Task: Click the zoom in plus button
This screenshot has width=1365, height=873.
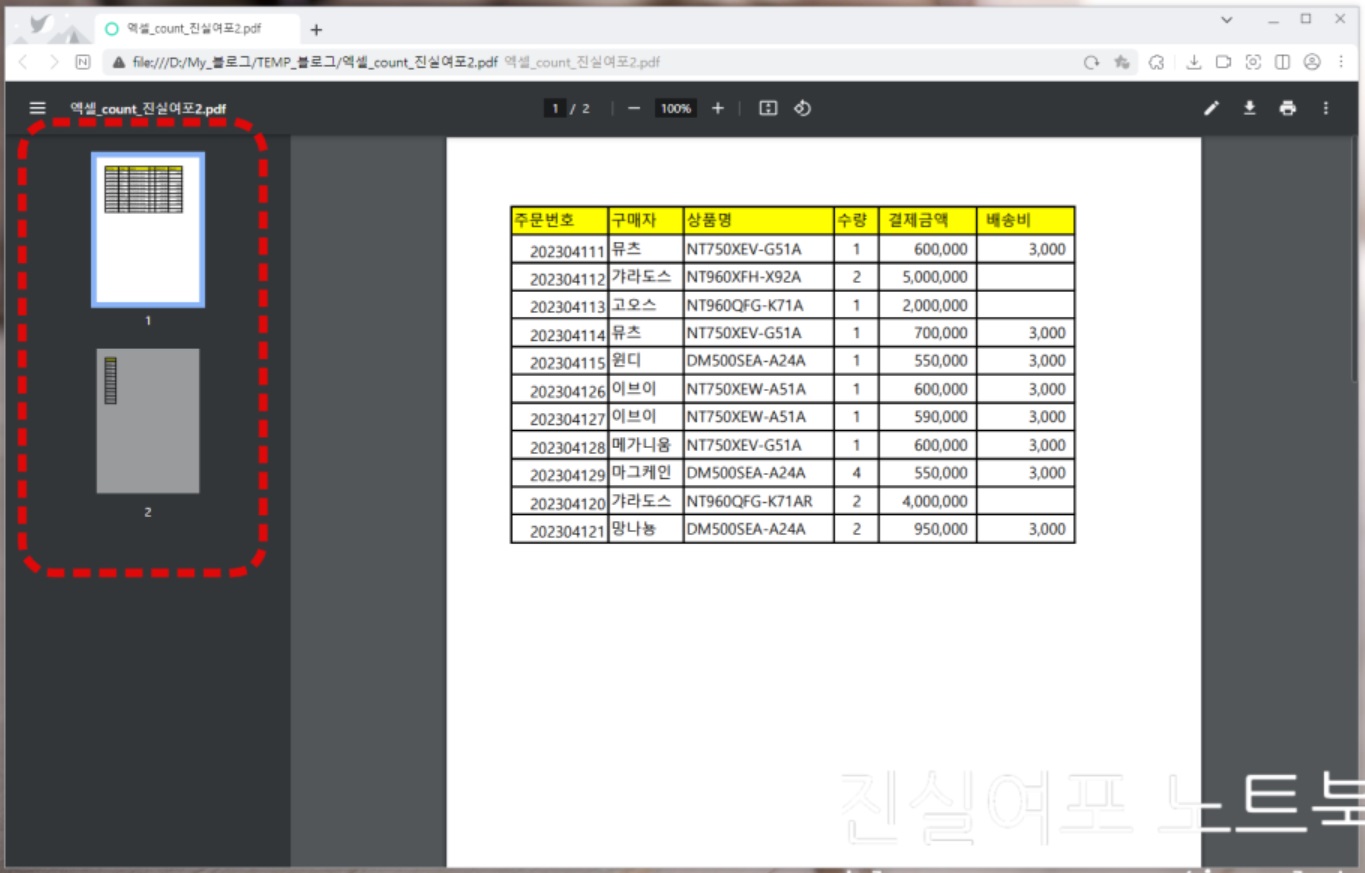Action: click(717, 108)
